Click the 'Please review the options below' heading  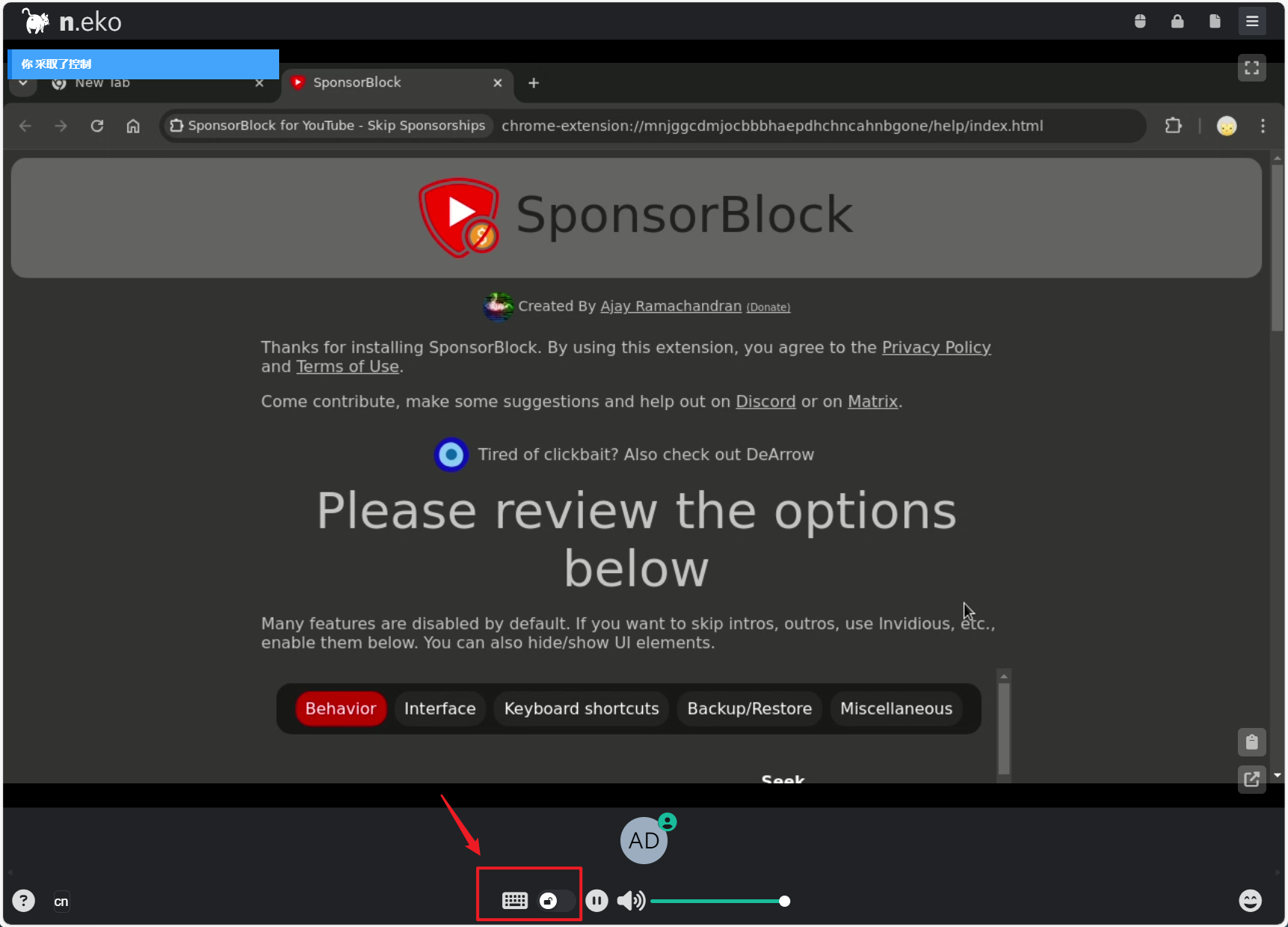[x=636, y=539]
